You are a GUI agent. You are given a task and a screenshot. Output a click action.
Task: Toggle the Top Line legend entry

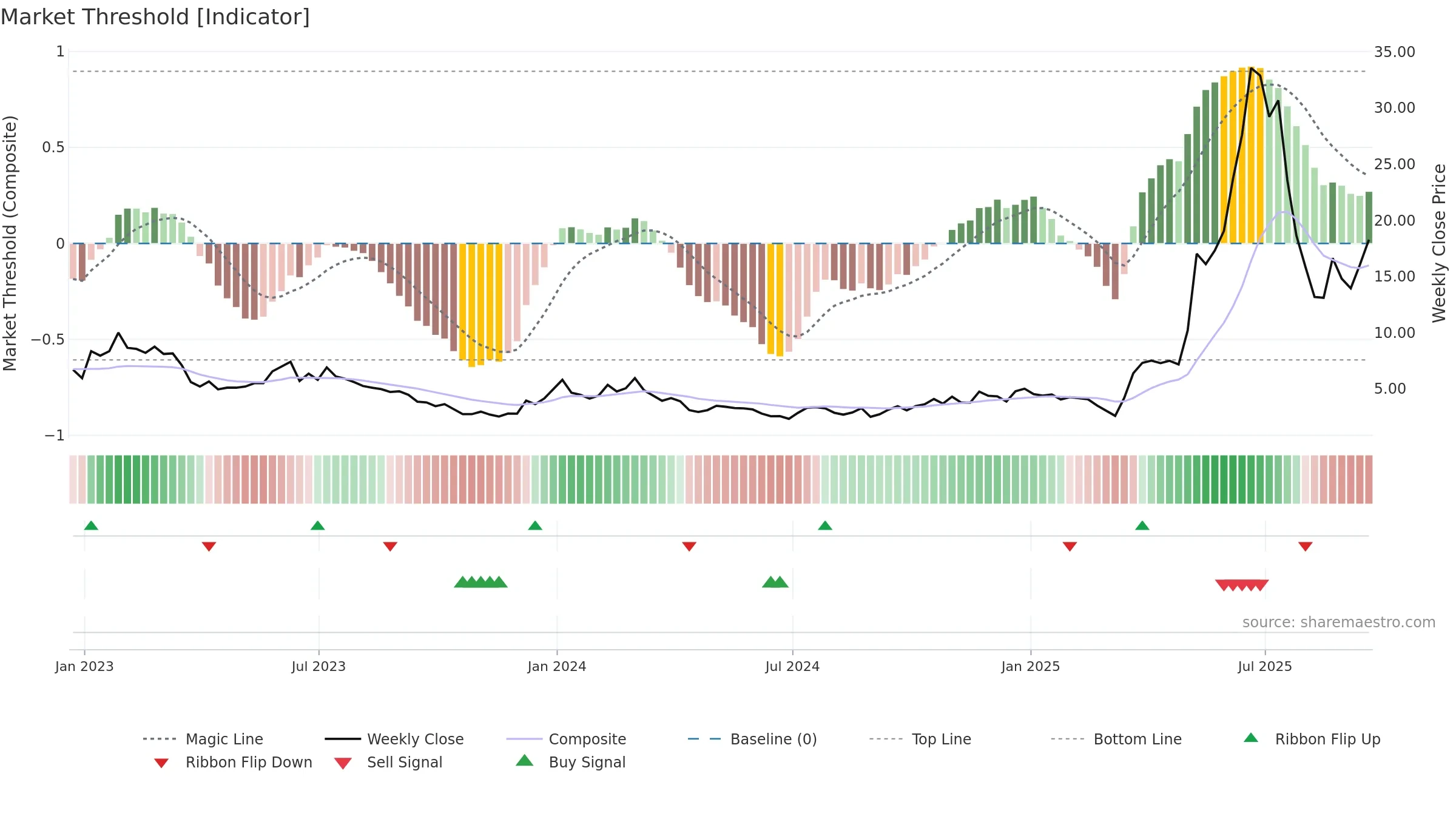click(920, 739)
